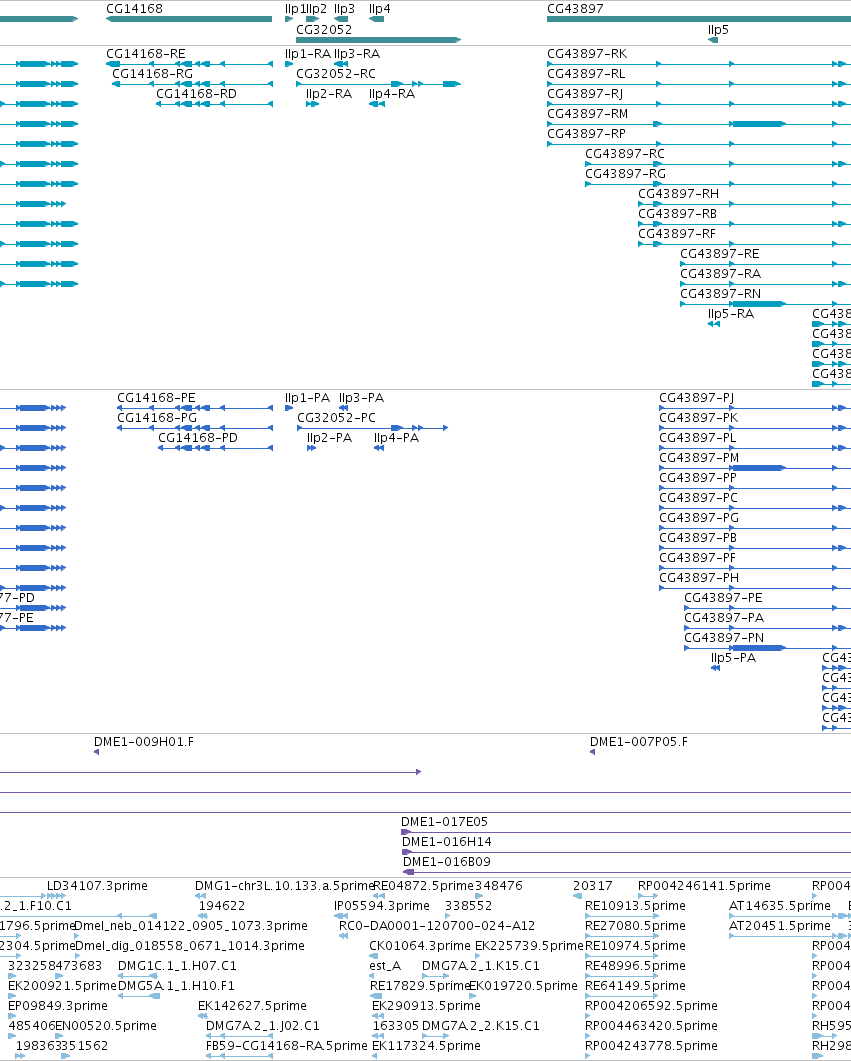The image size is (851, 1061).
Task: Select transcript CG14168-RD
Action: click(196, 93)
